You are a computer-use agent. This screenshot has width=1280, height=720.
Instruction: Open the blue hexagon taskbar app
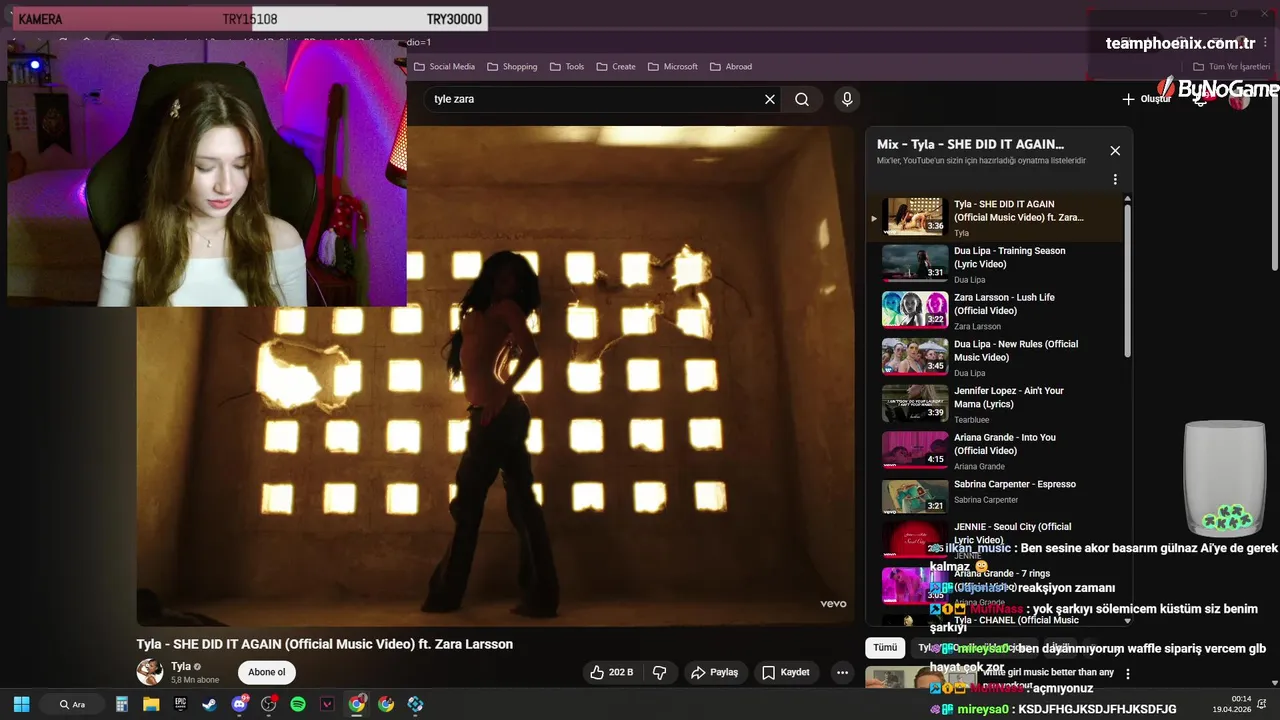tap(415, 704)
